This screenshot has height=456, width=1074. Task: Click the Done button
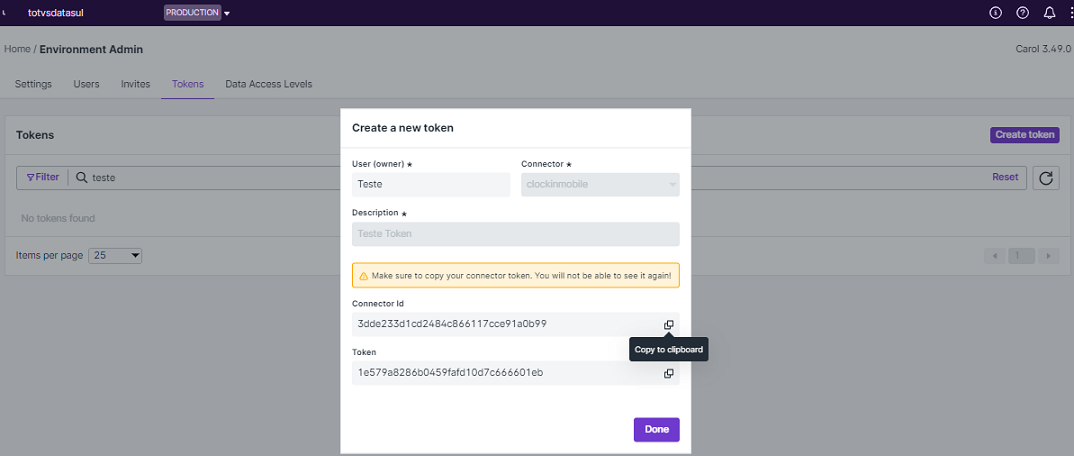[656, 429]
